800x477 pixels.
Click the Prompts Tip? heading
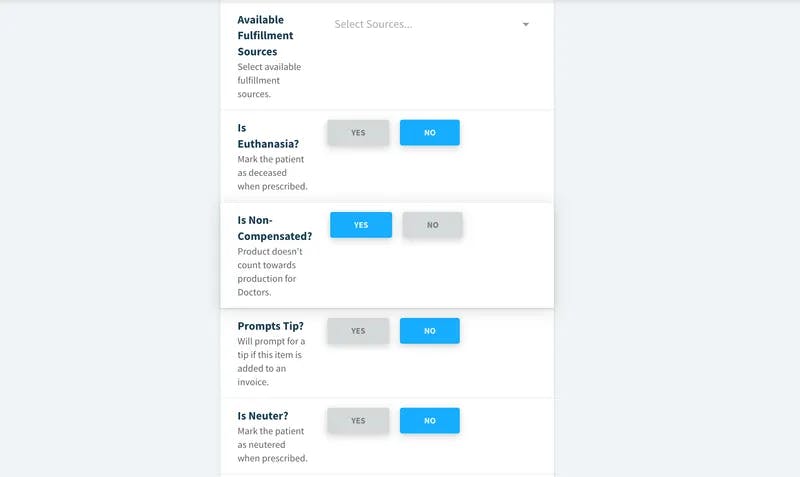point(270,325)
